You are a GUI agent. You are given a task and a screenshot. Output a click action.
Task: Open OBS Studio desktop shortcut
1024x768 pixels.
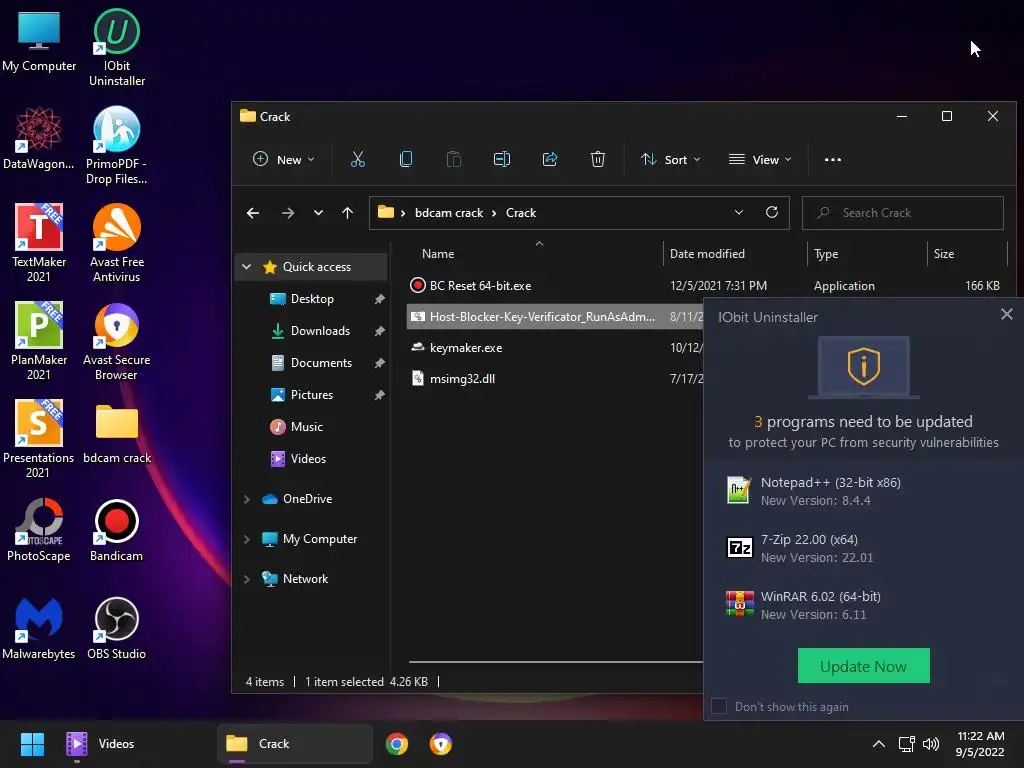point(117,628)
